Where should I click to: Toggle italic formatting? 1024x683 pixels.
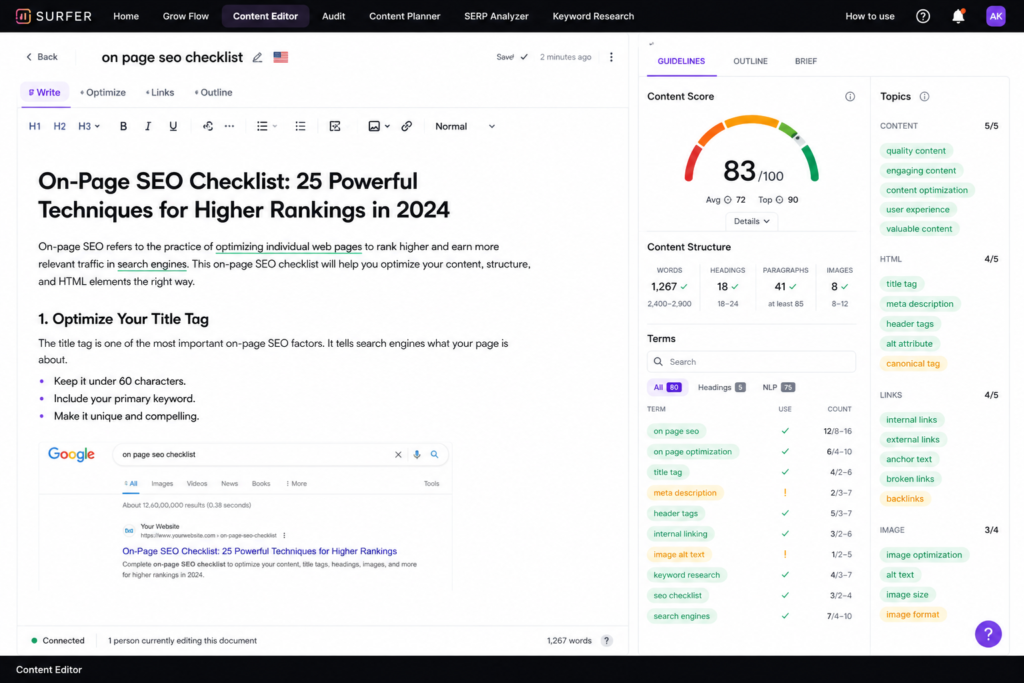tap(148, 126)
